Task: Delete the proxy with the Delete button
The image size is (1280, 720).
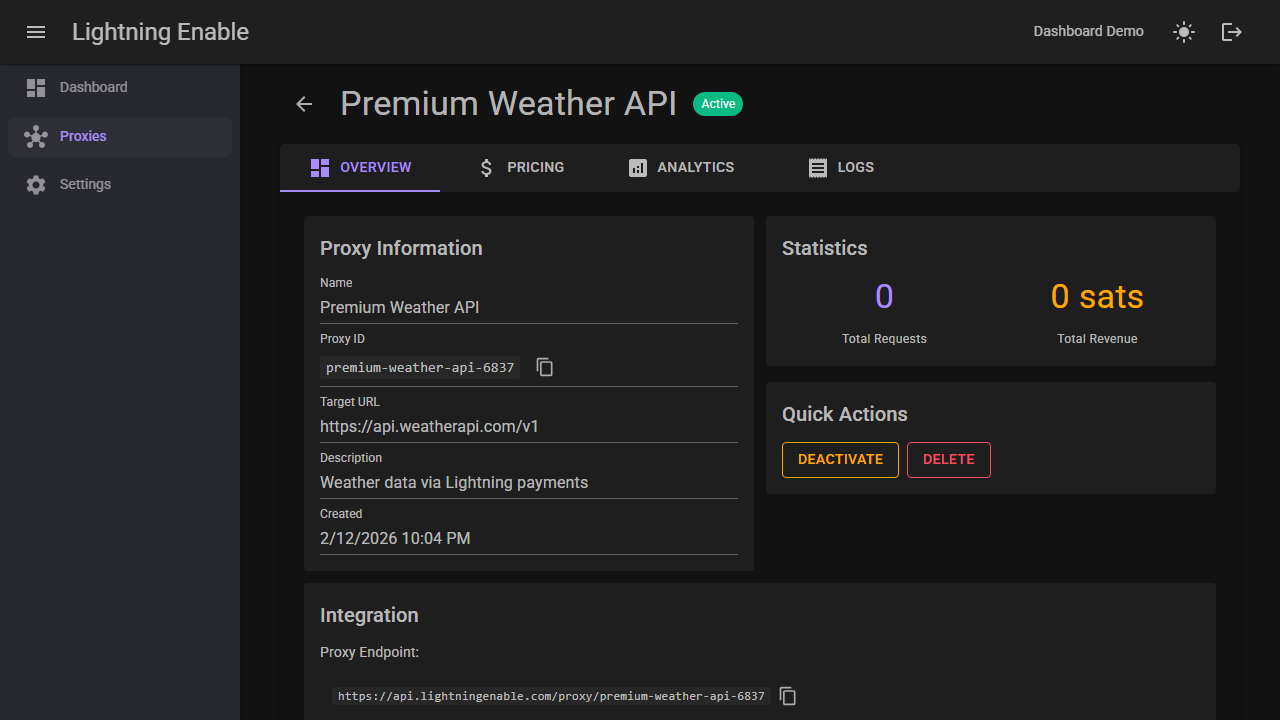Action: point(948,459)
